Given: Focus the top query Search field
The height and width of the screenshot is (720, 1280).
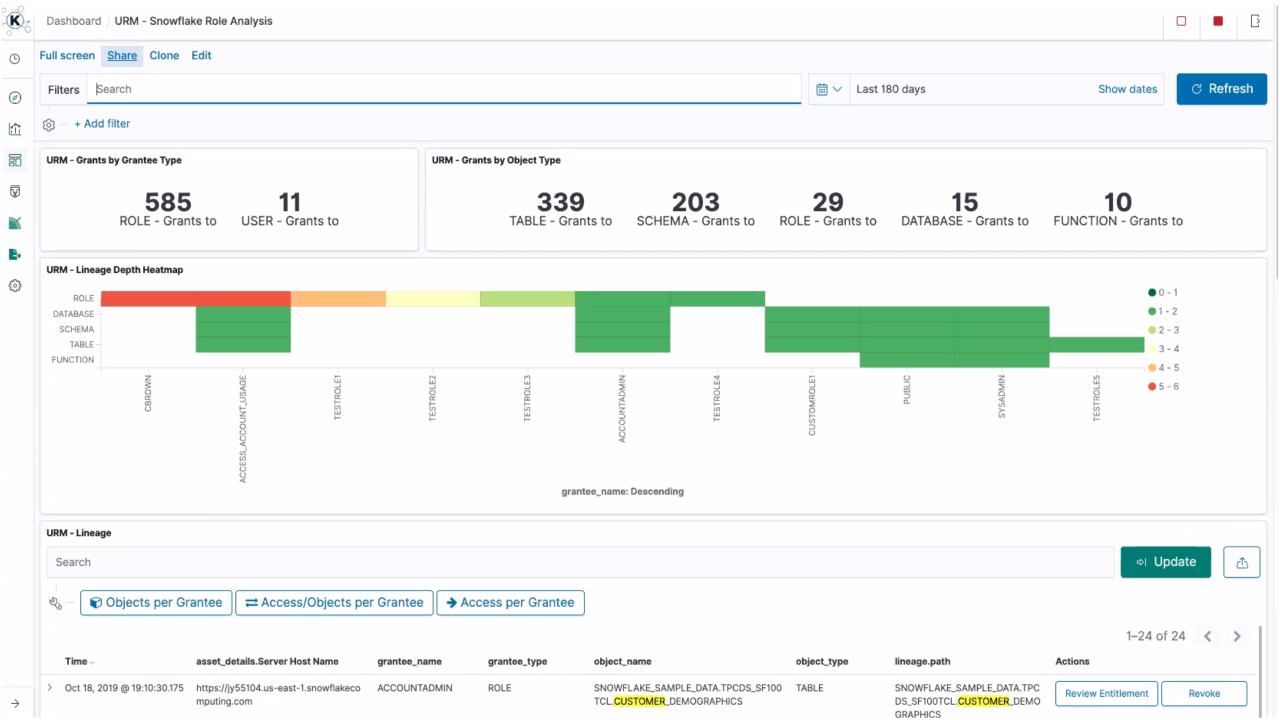Looking at the screenshot, I should (444, 89).
